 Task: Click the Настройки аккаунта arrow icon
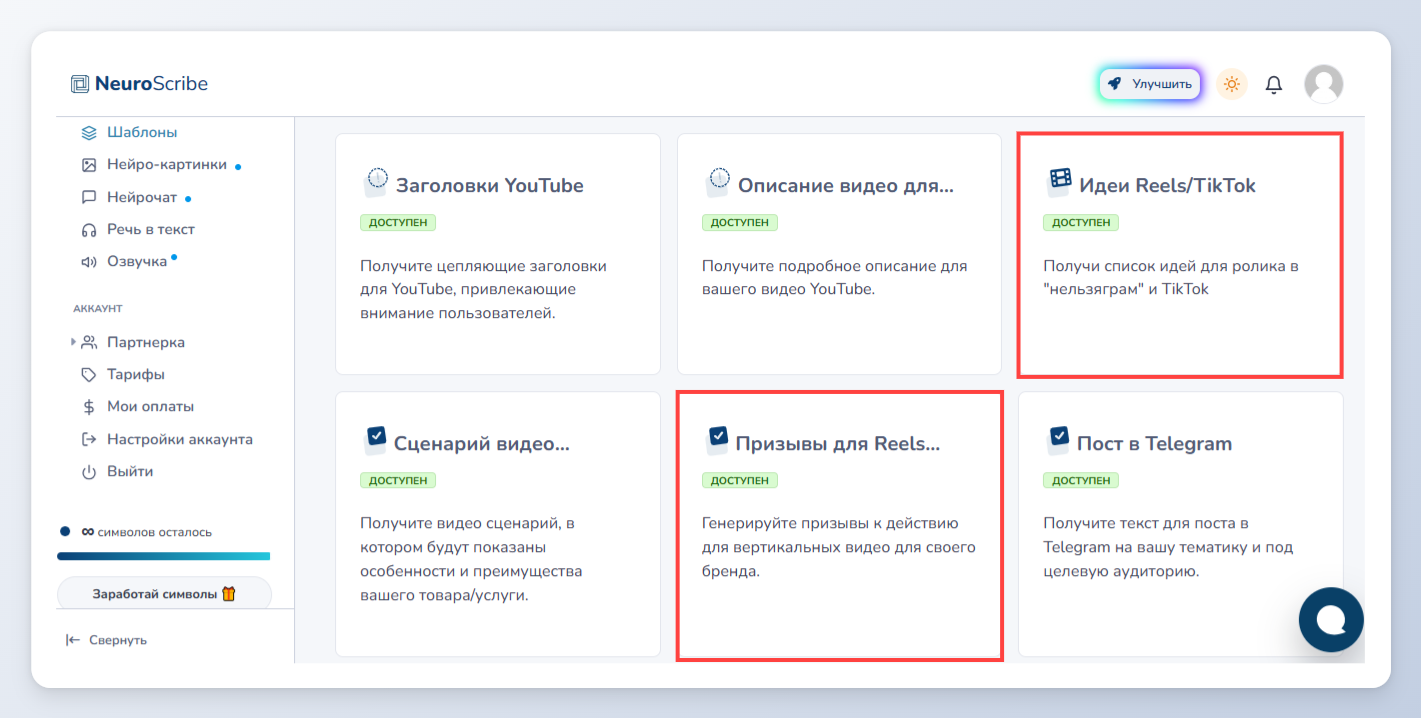coord(89,439)
